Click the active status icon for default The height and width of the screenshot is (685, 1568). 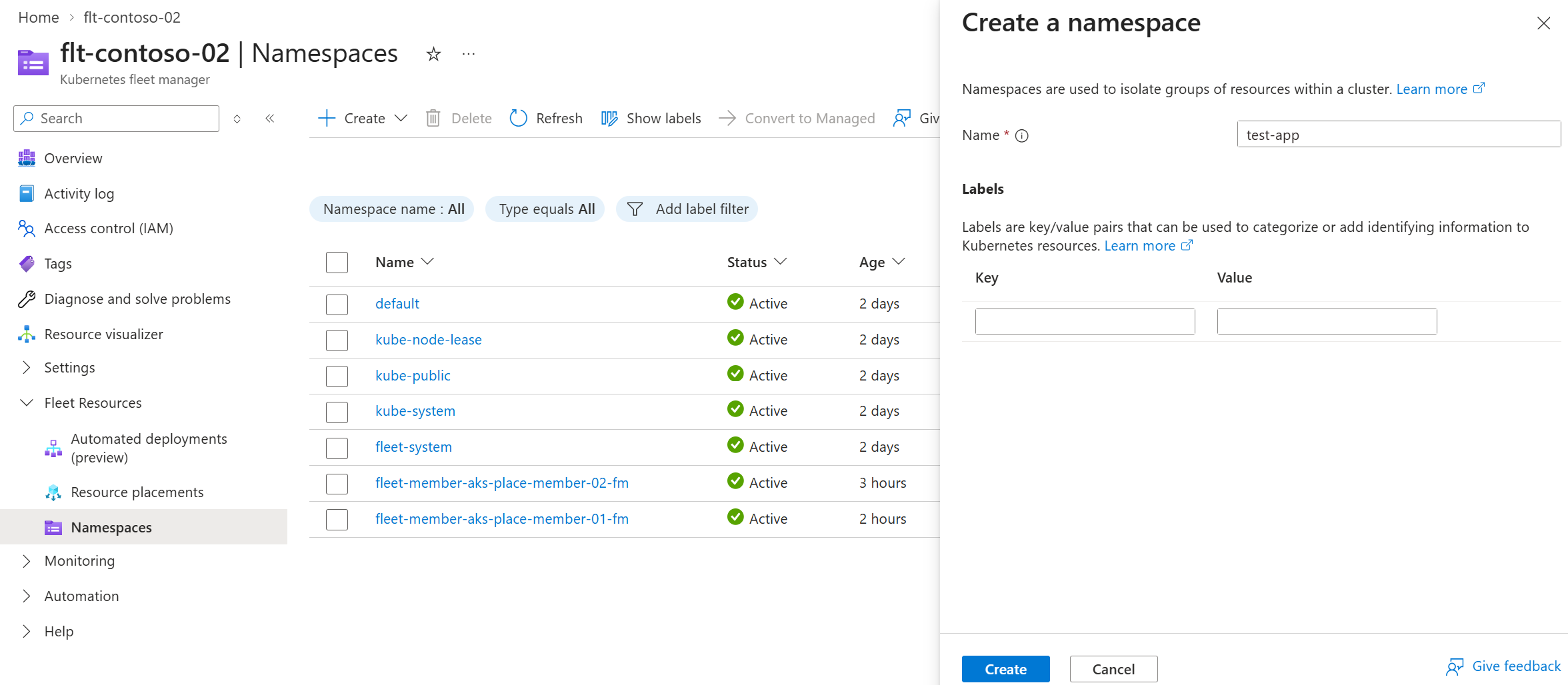(x=735, y=301)
